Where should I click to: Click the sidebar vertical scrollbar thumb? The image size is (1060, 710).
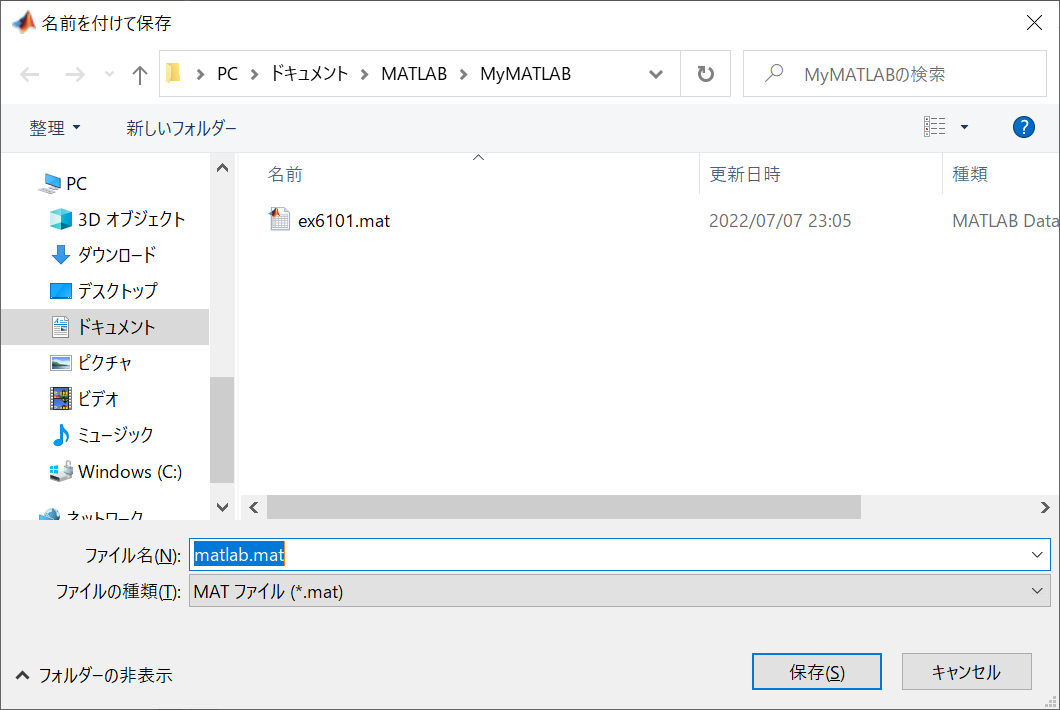pos(222,429)
